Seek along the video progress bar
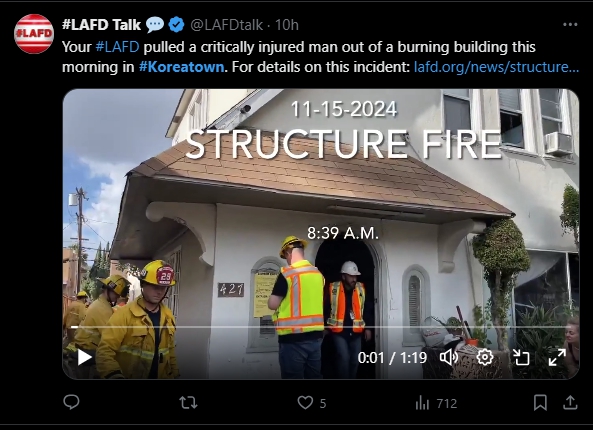The height and width of the screenshot is (430, 593). [321, 327]
